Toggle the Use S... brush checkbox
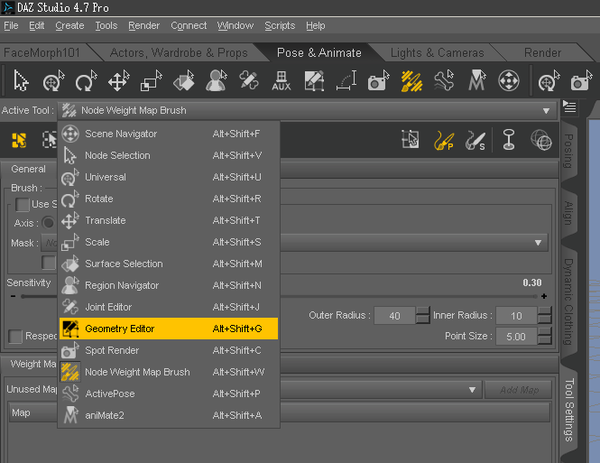 (22, 204)
